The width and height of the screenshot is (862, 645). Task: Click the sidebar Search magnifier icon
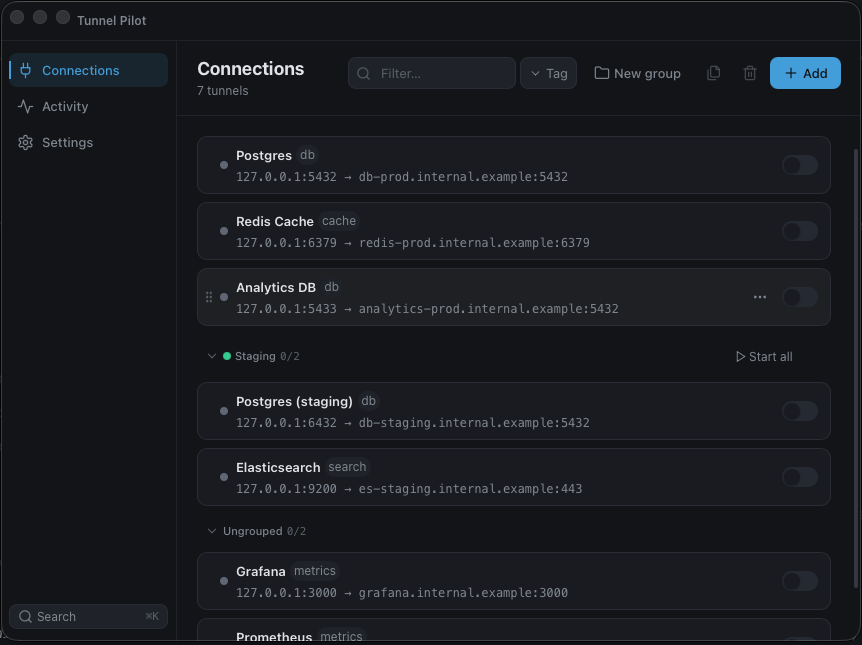click(x=25, y=616)
